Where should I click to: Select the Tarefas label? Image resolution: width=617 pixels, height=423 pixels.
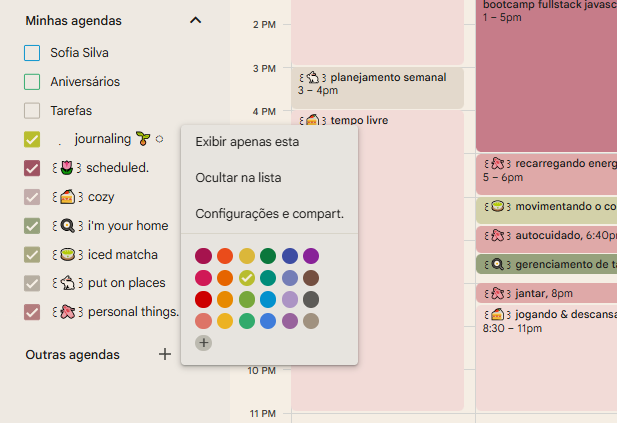[71, 111]
